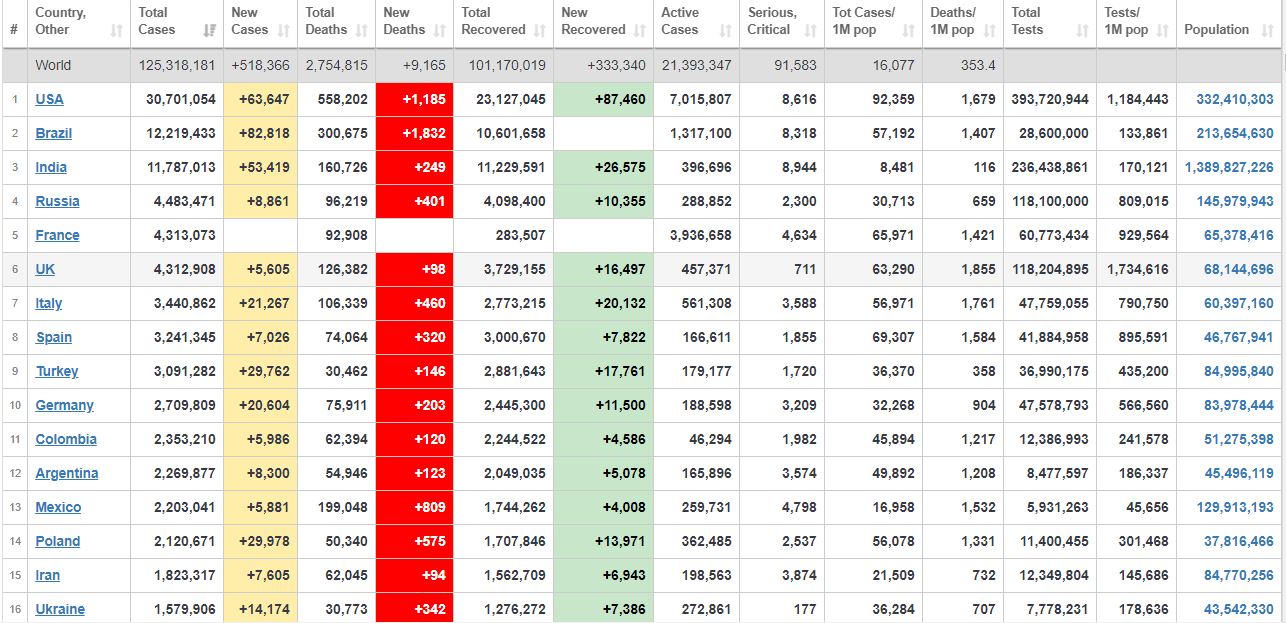Click sort arrows in Total Tests header
This screenshot has height=623, width=1286.
pyautogui.click(x=1082, y=31)
